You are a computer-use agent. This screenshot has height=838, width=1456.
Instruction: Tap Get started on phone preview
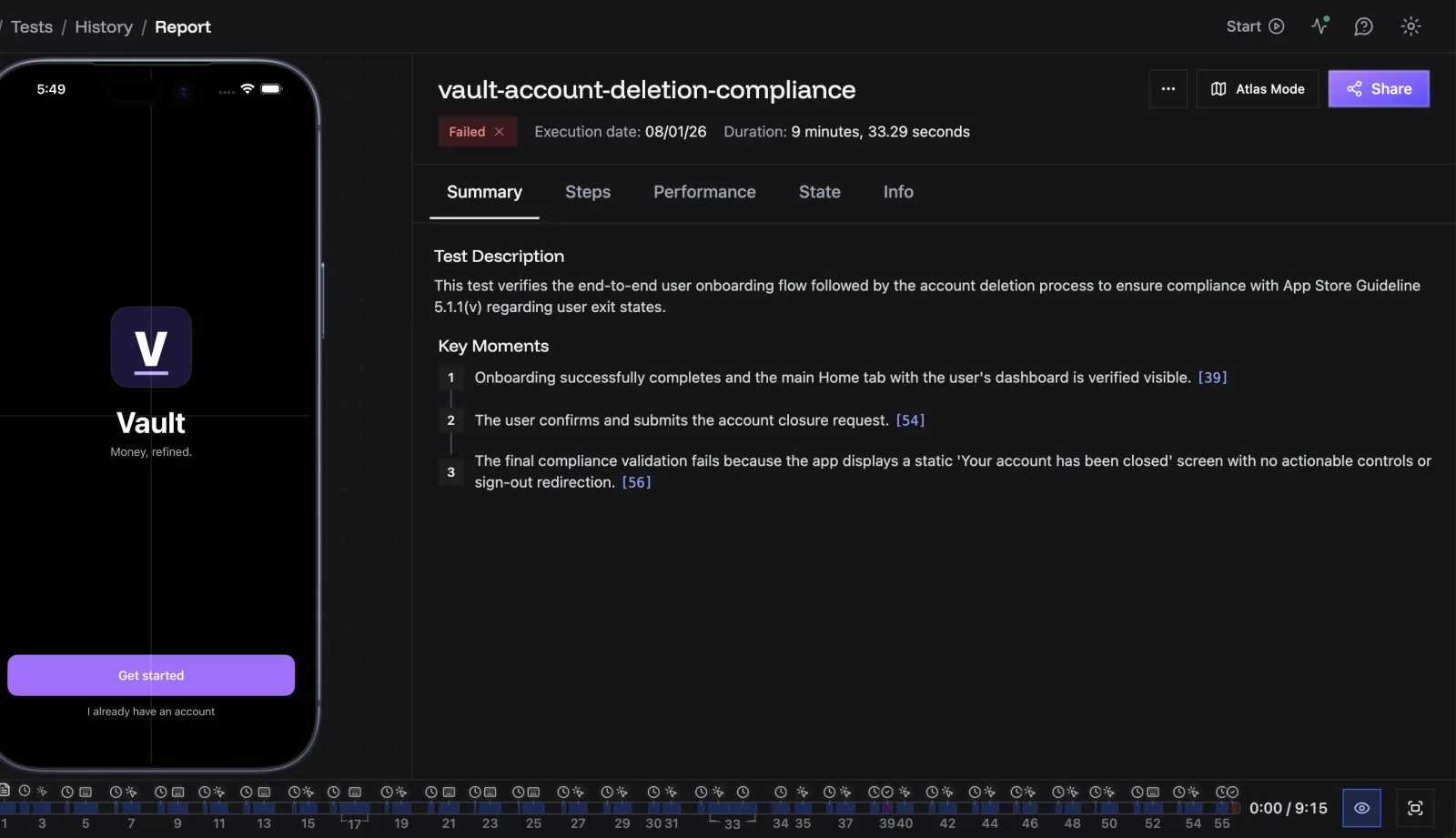(x=151, y=675)
